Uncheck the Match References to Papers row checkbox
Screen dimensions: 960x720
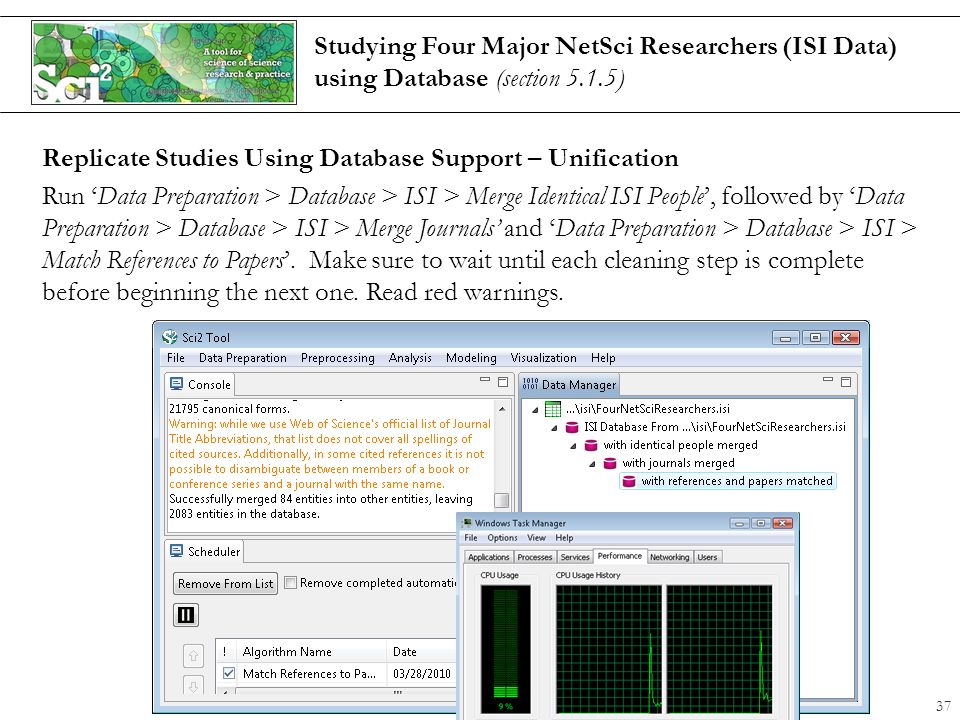[x=229, y=673]
